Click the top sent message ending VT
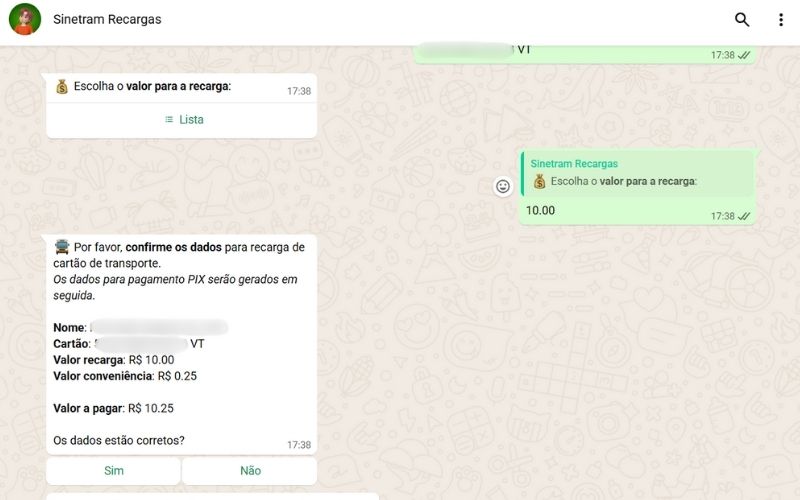The image size is (800, 500). (585, 54)
